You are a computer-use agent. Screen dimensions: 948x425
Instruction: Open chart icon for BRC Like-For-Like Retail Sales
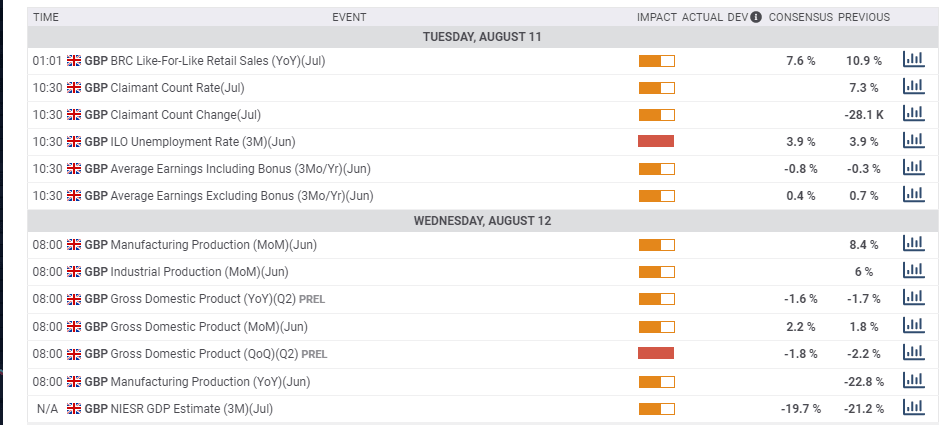tap(912, 60)
